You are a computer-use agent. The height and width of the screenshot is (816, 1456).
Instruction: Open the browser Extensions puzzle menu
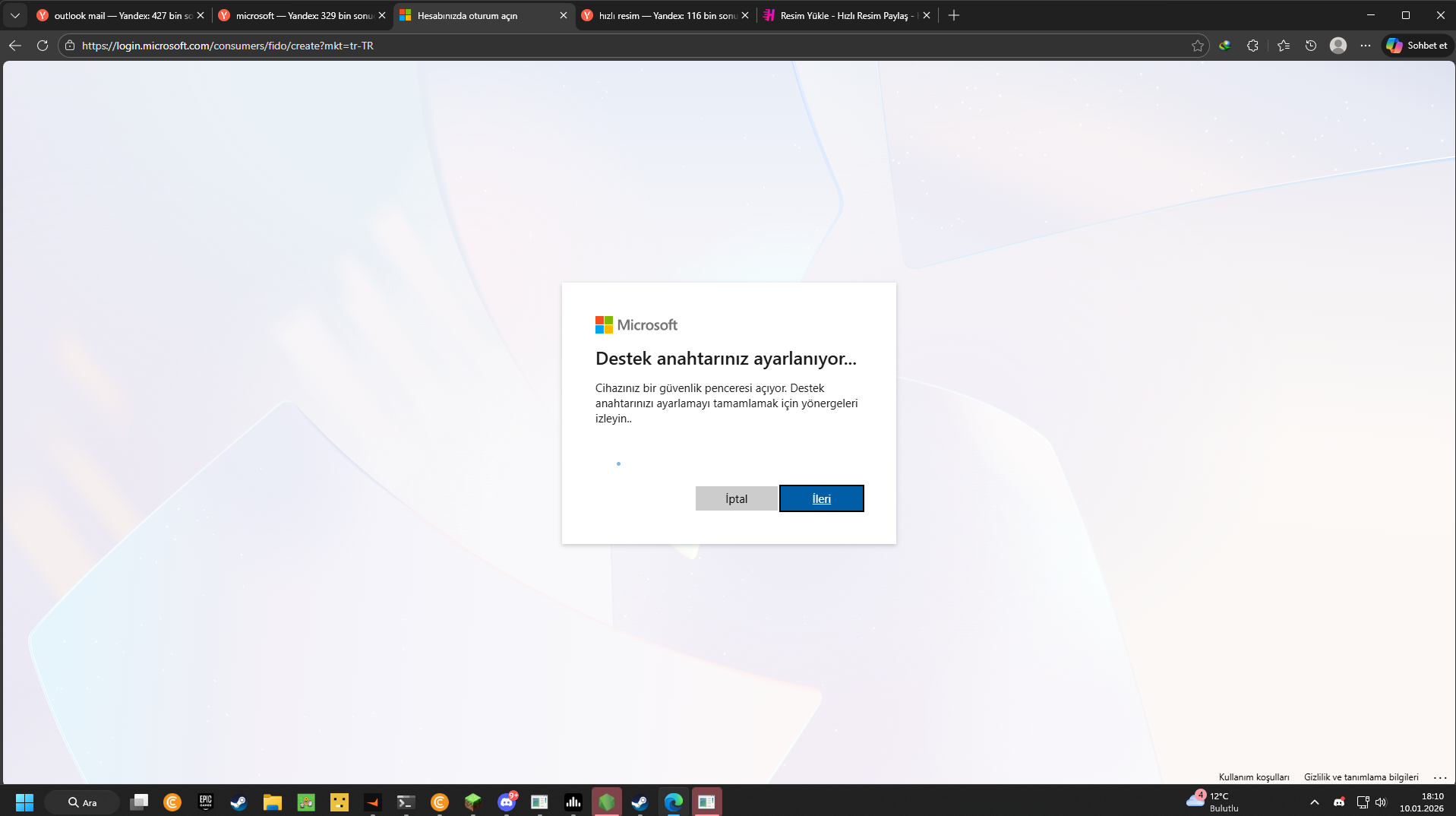click(x=1252, y=46)
